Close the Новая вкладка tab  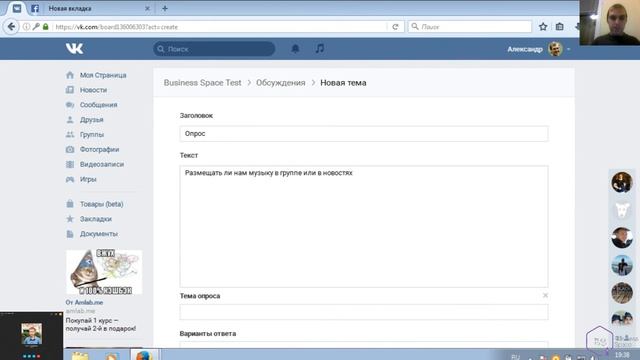tap(147, 8)
